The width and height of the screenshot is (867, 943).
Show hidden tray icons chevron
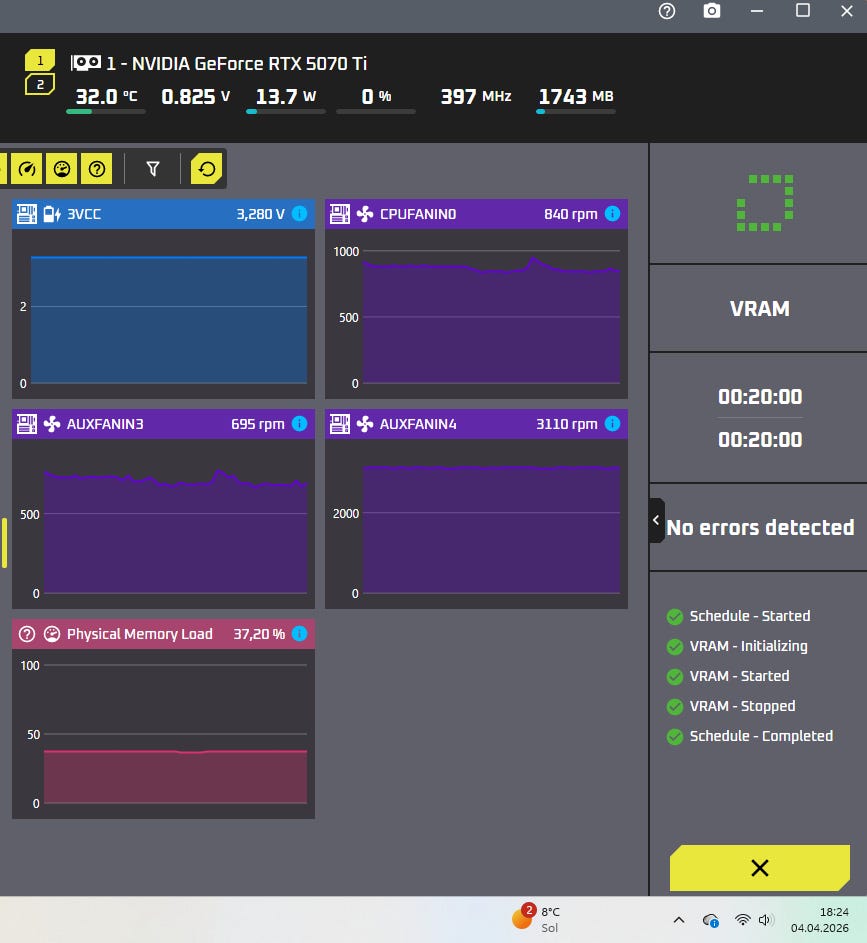pyautogui.click(x=679, y=920)
